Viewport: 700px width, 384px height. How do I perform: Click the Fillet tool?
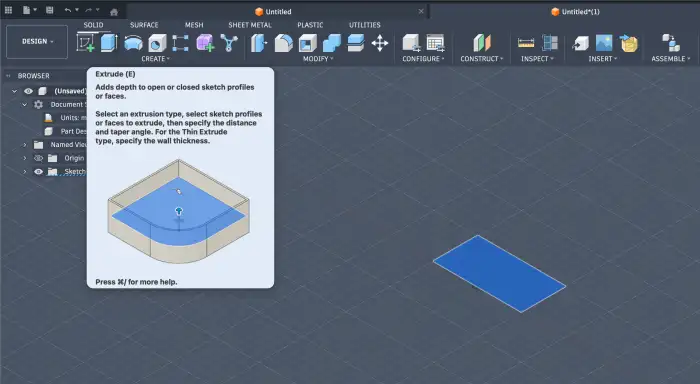click(x=283, y=43)
